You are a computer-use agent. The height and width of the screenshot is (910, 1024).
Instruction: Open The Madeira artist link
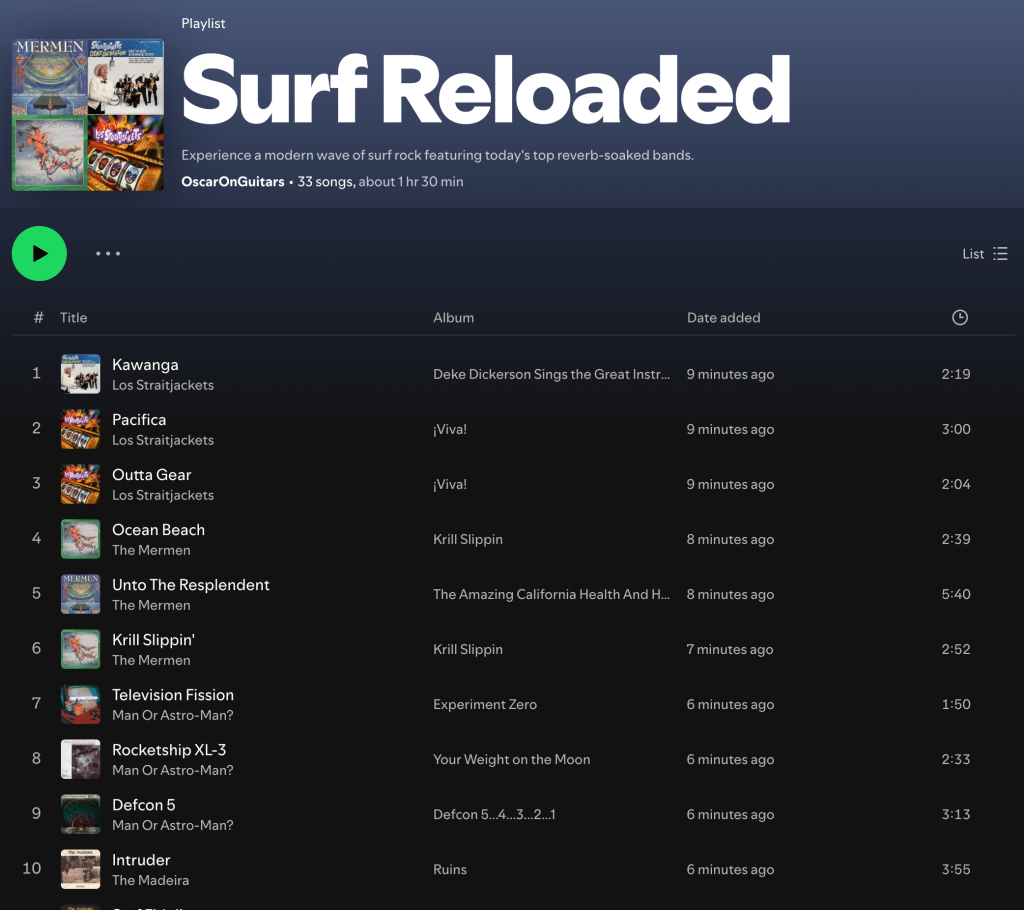pyautogui.click(x=150, y=880)
